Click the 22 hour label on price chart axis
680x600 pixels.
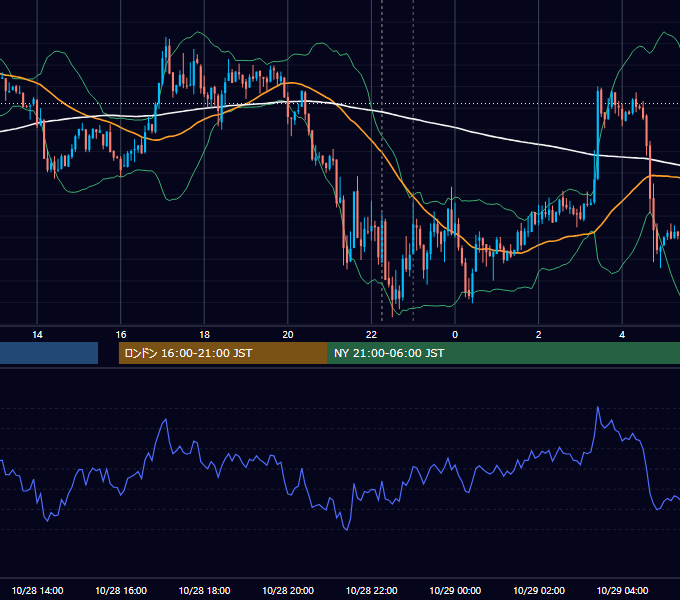pos(371,335)
